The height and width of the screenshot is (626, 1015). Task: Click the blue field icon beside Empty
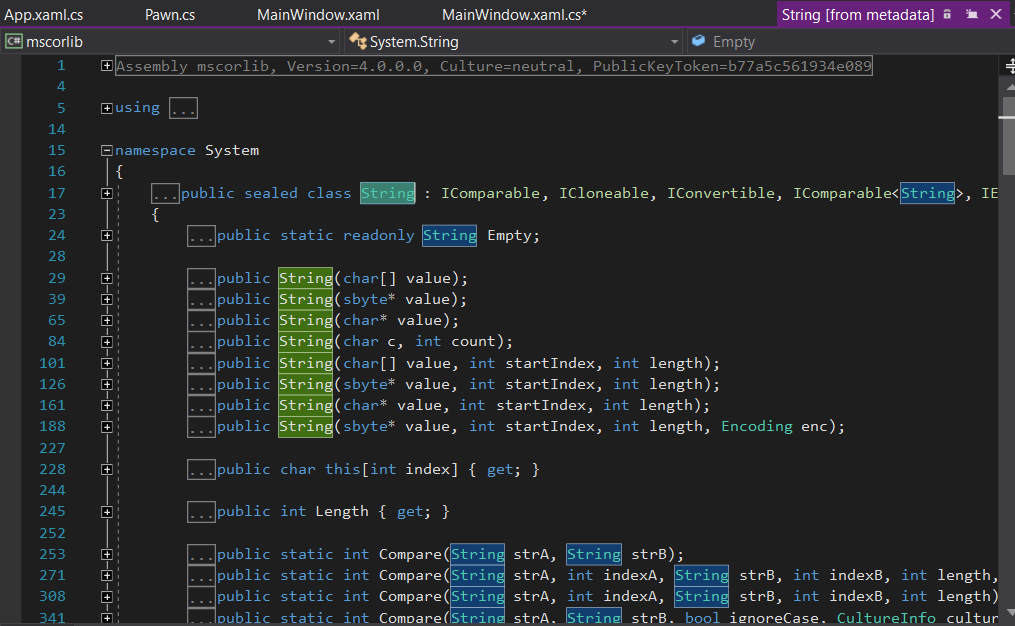697,42
